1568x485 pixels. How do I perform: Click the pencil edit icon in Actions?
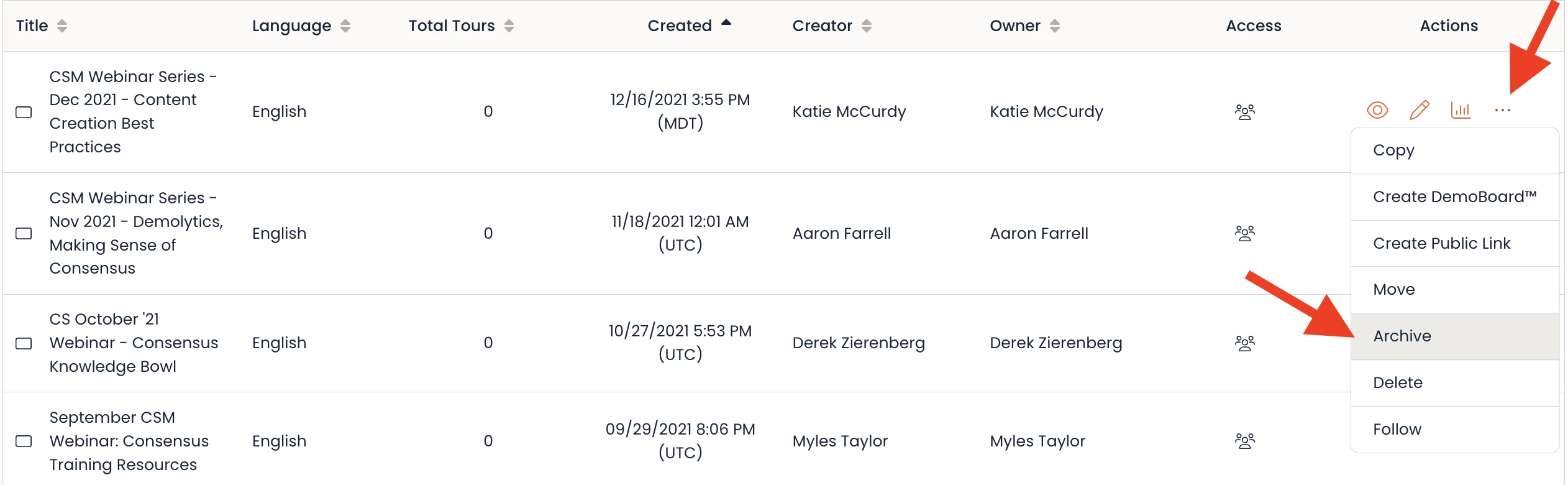coord(1419,111)
